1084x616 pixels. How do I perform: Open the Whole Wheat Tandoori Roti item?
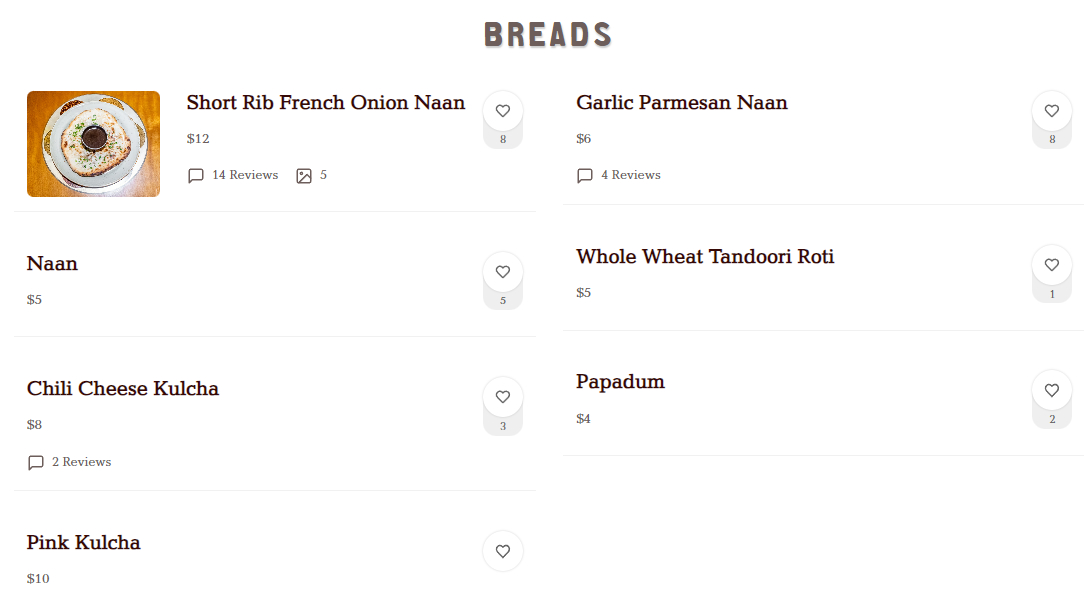[x=705, y=257]
